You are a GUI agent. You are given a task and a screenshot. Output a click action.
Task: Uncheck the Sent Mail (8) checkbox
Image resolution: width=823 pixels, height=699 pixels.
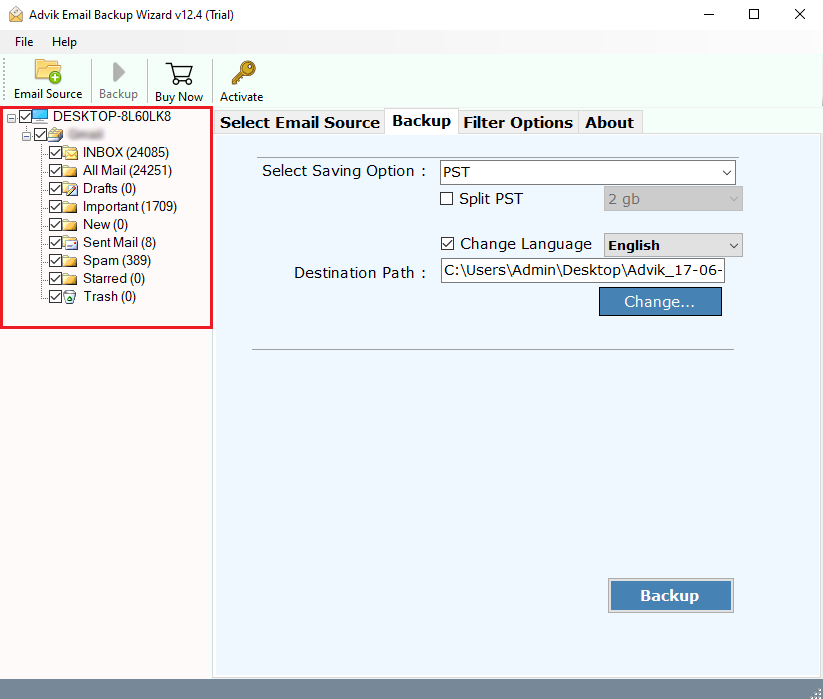point(56,242)
